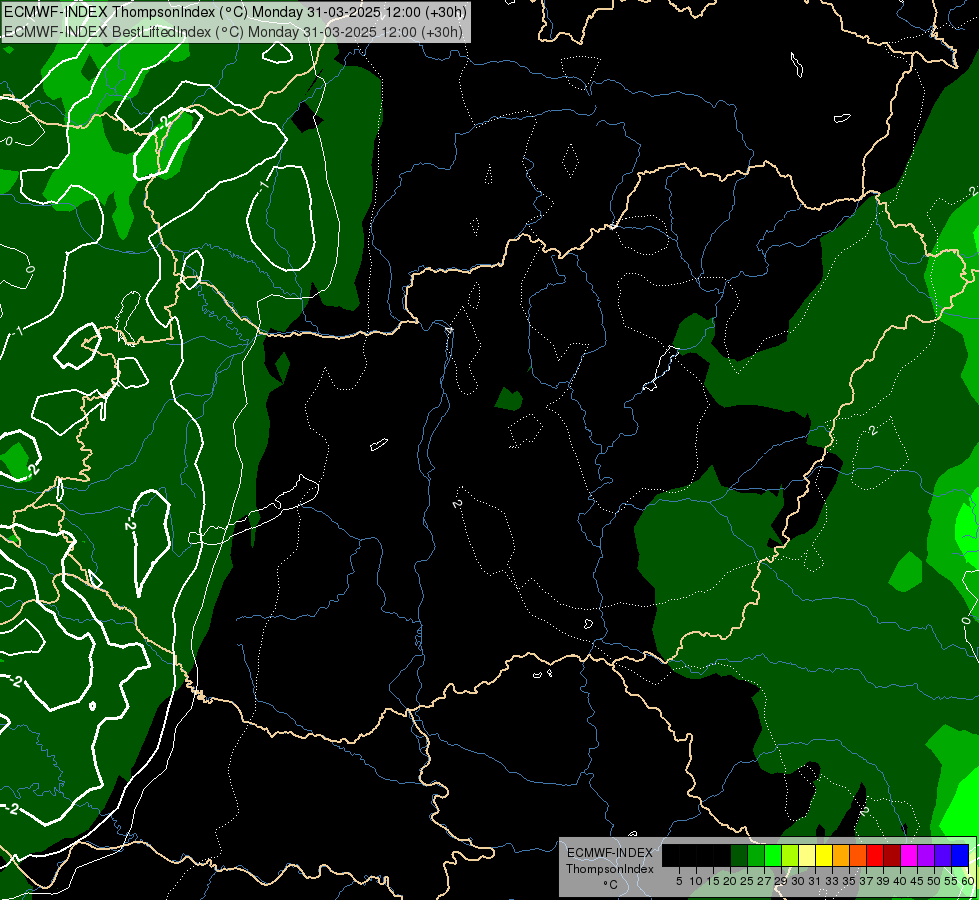The image size is (979, 900).
Task: Click the legend tick value 5
Action: [x=679, y=881]
